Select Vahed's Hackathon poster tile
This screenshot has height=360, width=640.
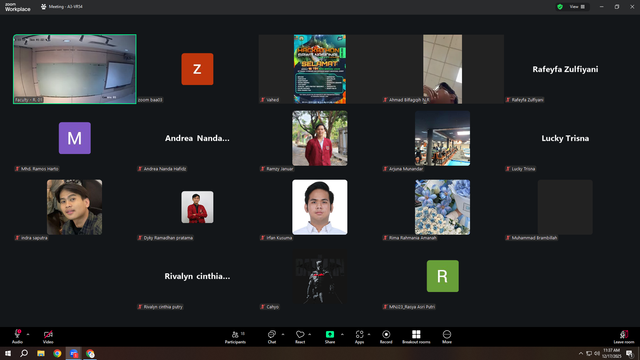(320, 69)
